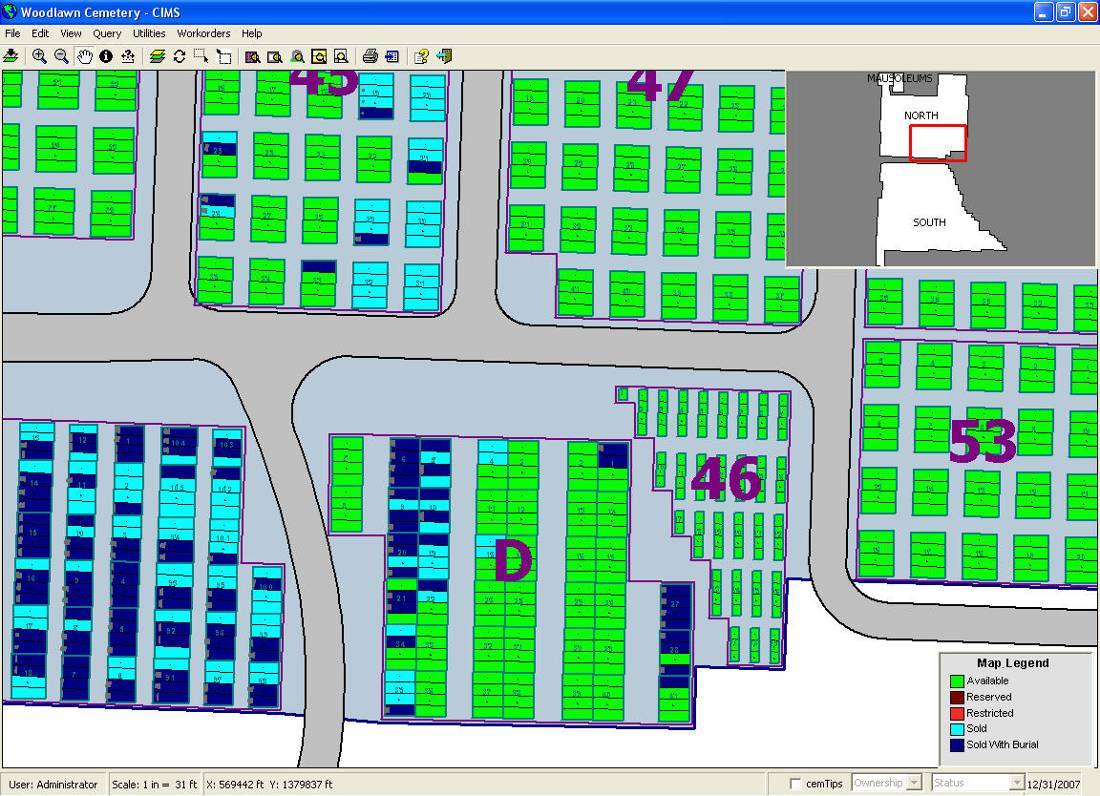Click NORTH area in the overview map
Image resolution: width=1100 pixels, height=796 pixels.
(x=920, y=116)
